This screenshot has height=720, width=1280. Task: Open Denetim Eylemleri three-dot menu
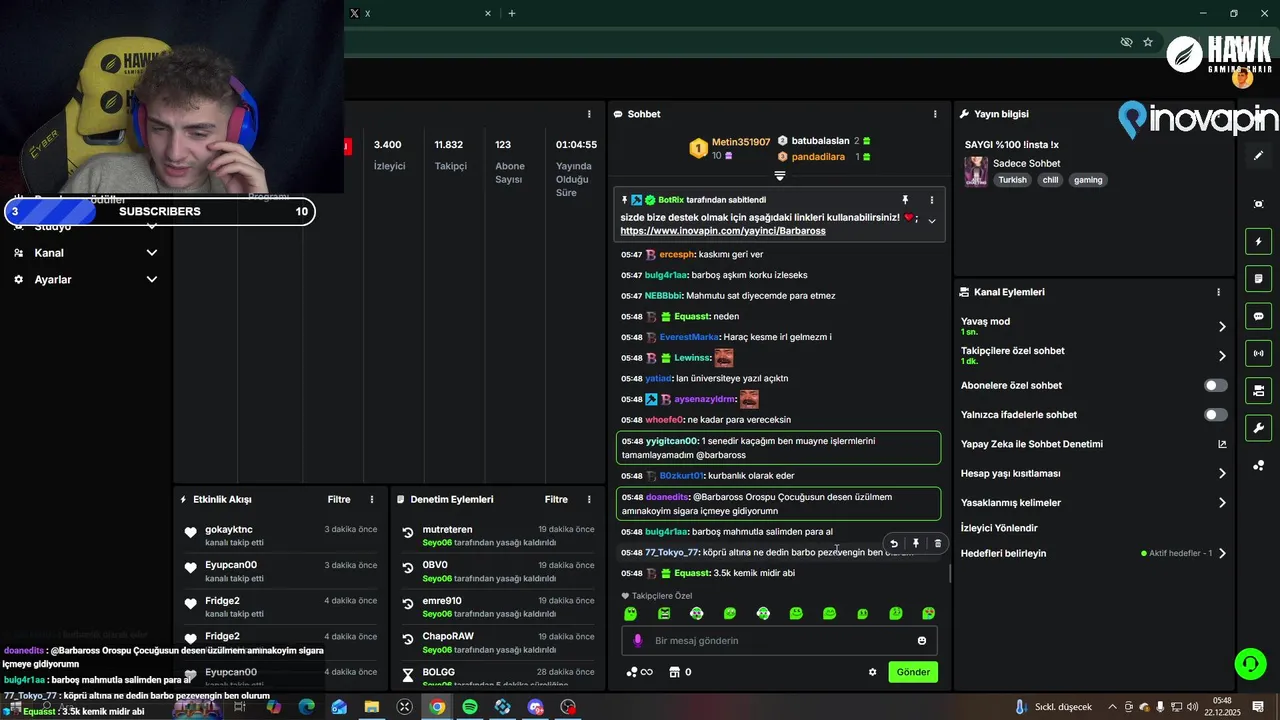589,499
